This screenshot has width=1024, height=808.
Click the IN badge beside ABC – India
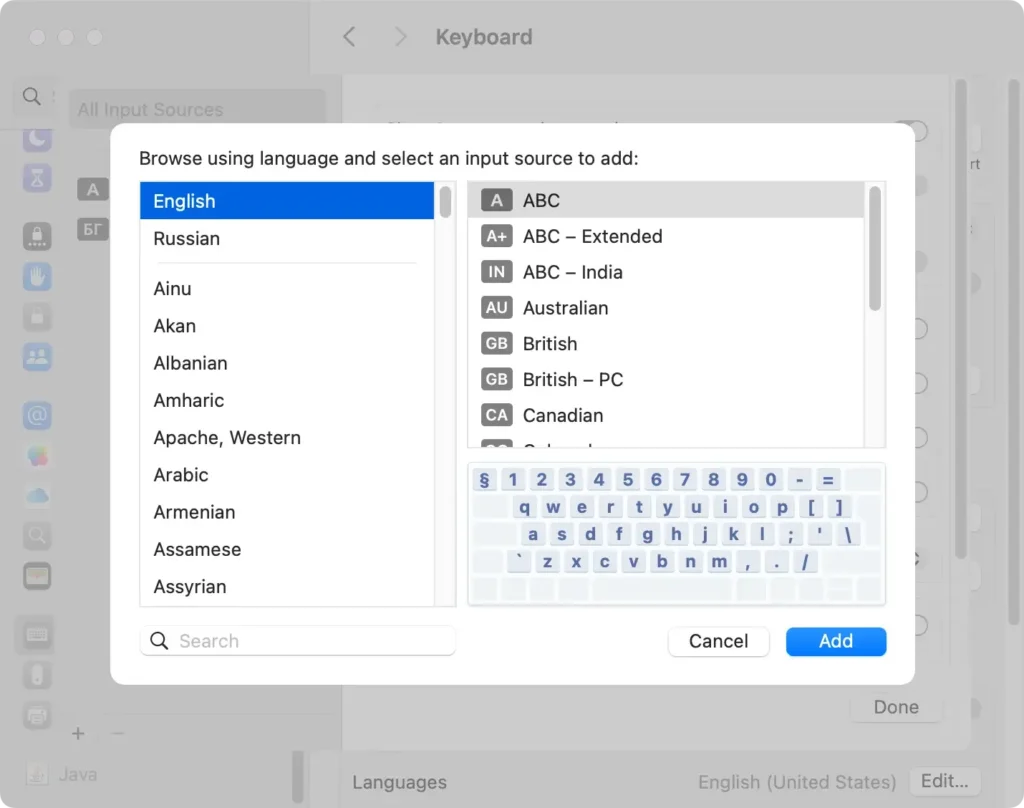click(x=496, y=271)
